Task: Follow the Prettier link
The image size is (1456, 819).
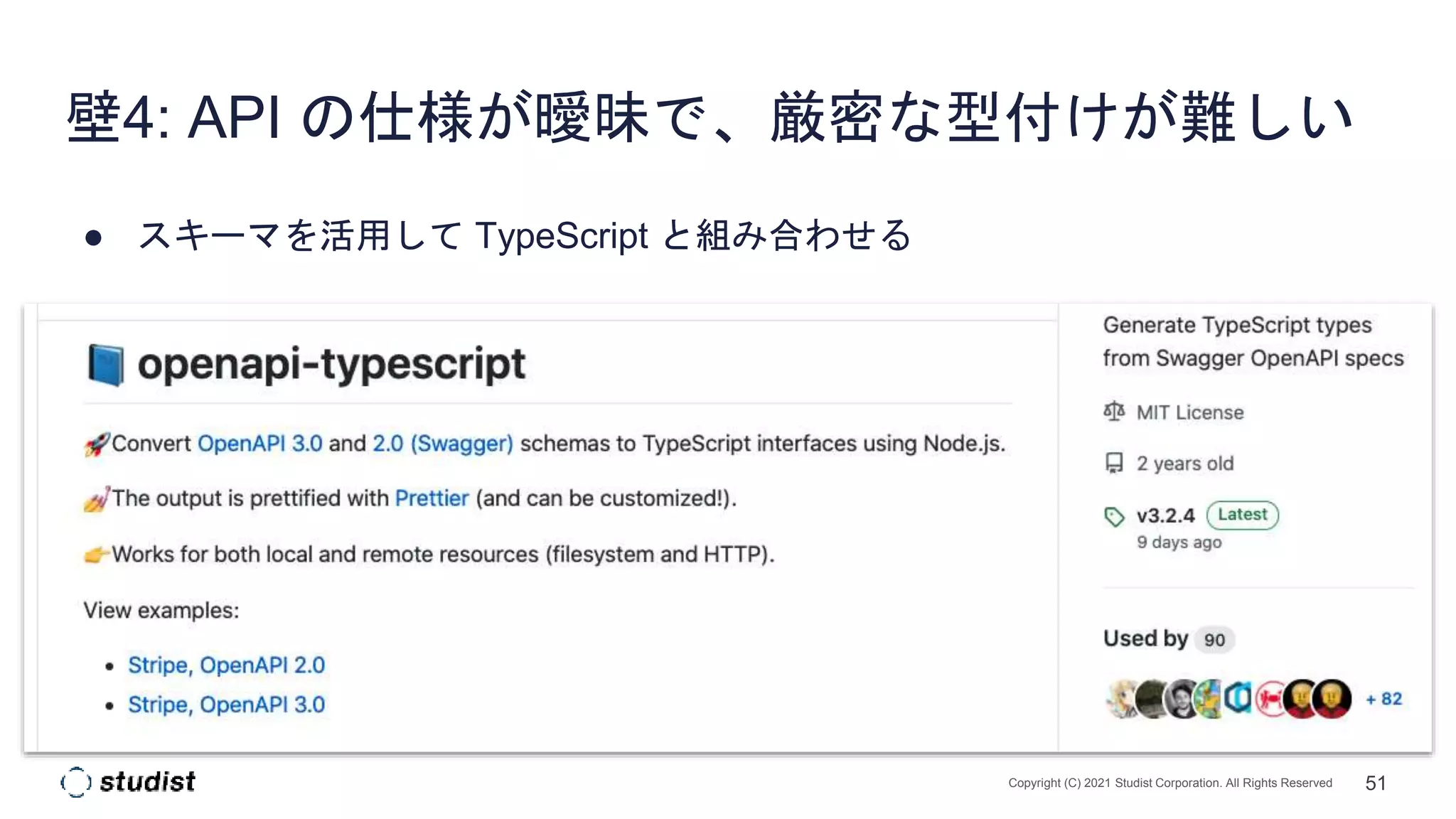Action: 432,498
